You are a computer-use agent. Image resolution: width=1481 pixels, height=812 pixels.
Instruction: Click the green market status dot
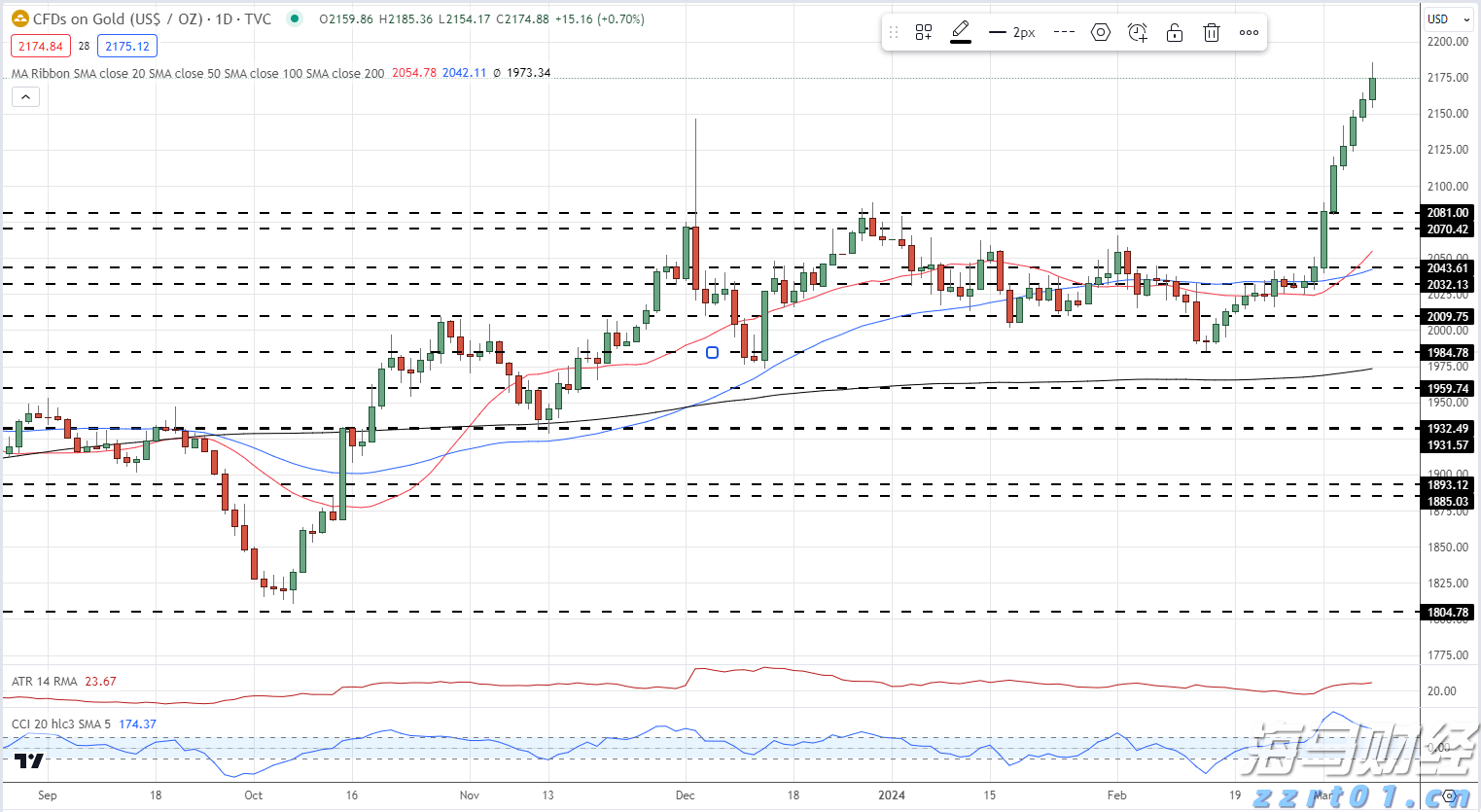(x=296, y=18)
